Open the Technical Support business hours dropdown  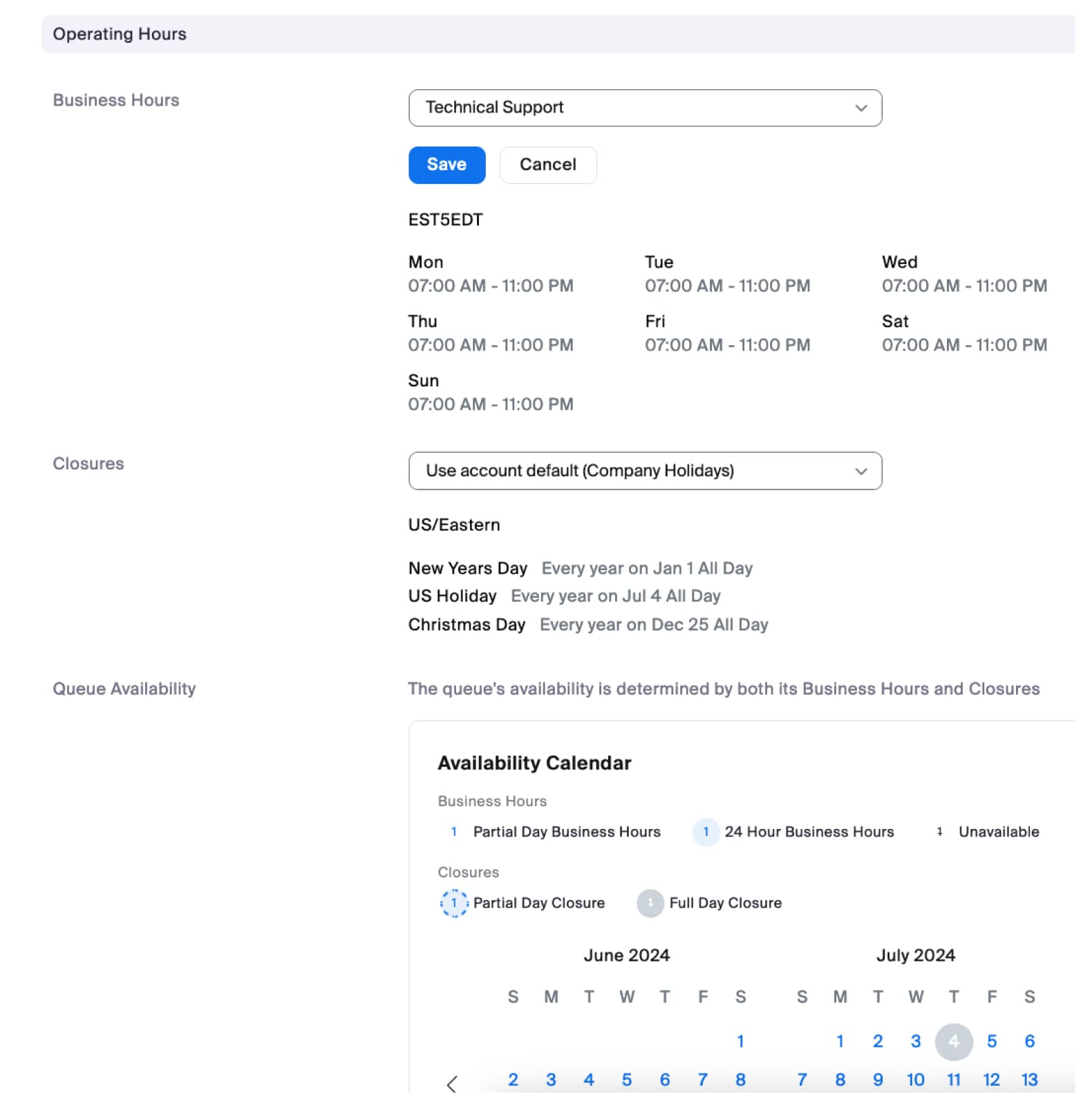pyautogui.click(x=644, y=108)
